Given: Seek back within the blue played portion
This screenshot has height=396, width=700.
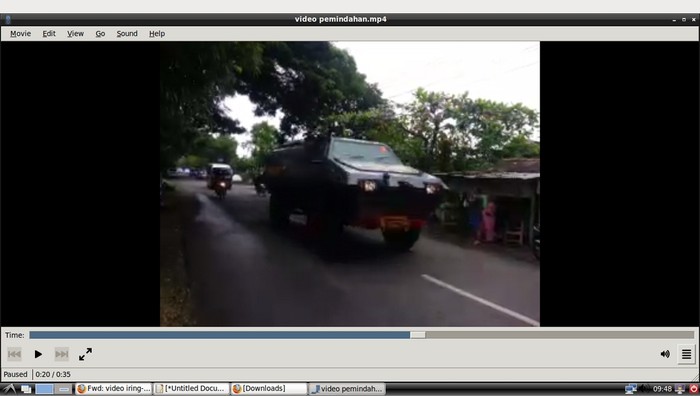Looking at the screenshot, I should [x=220, y=335].
